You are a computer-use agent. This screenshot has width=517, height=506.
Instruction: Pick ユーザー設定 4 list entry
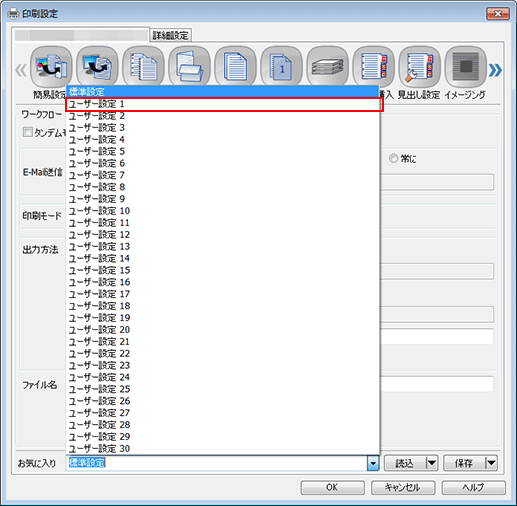(222, 139)
